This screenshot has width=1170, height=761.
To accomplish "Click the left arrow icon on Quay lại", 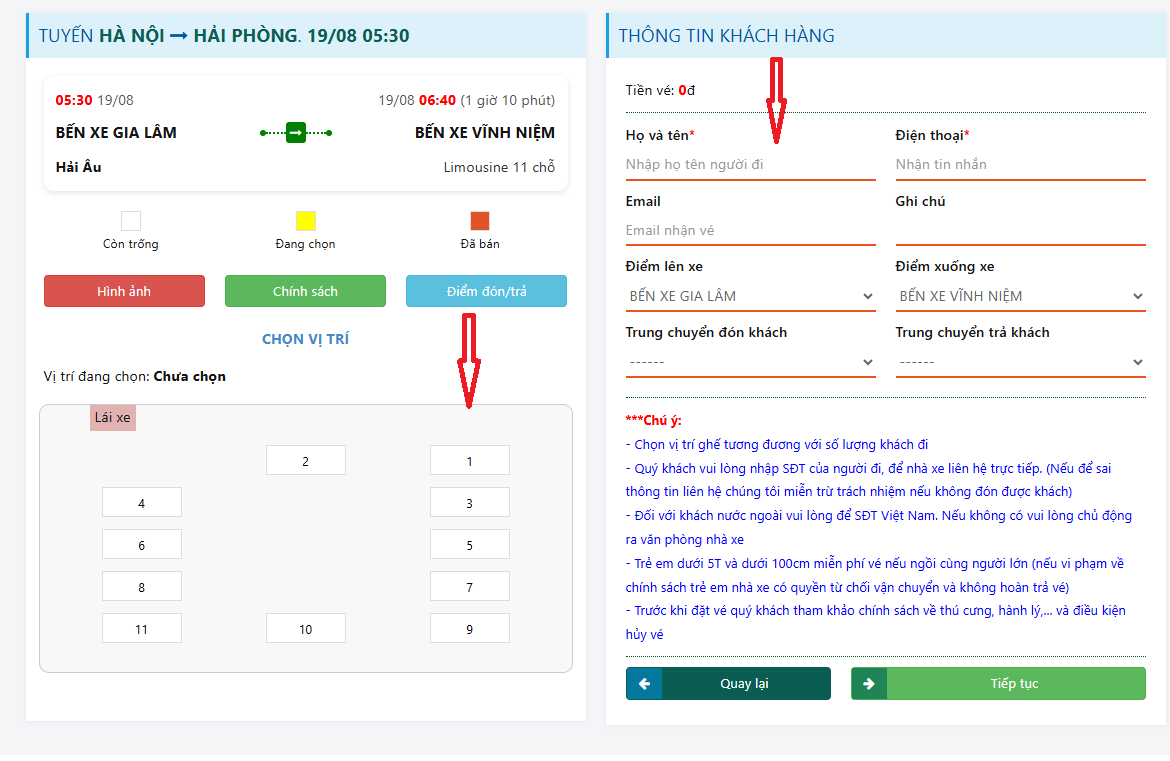I will tap(644, 683).
